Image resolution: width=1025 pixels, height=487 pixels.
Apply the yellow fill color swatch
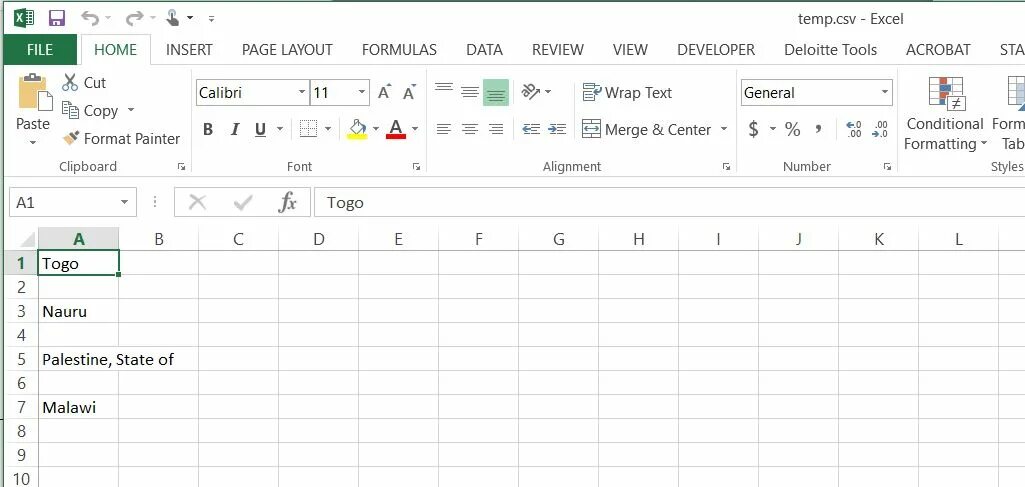[357, 129]
